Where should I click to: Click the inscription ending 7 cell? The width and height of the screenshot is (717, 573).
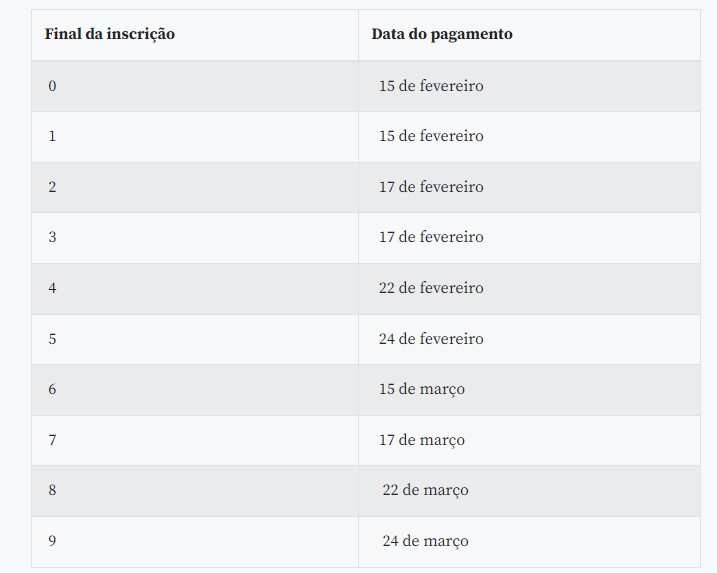[53, 440]
